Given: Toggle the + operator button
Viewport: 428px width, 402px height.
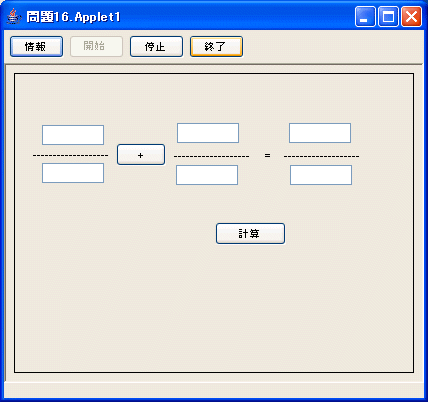Looking at the screenshot, I should pos(141,155).
